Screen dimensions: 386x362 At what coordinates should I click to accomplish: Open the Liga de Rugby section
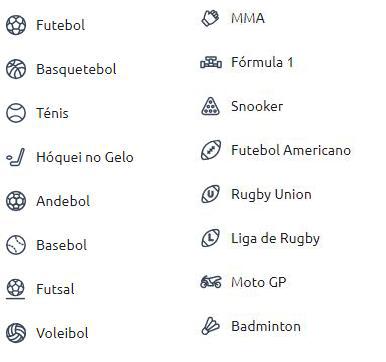[x=275, y=238]
